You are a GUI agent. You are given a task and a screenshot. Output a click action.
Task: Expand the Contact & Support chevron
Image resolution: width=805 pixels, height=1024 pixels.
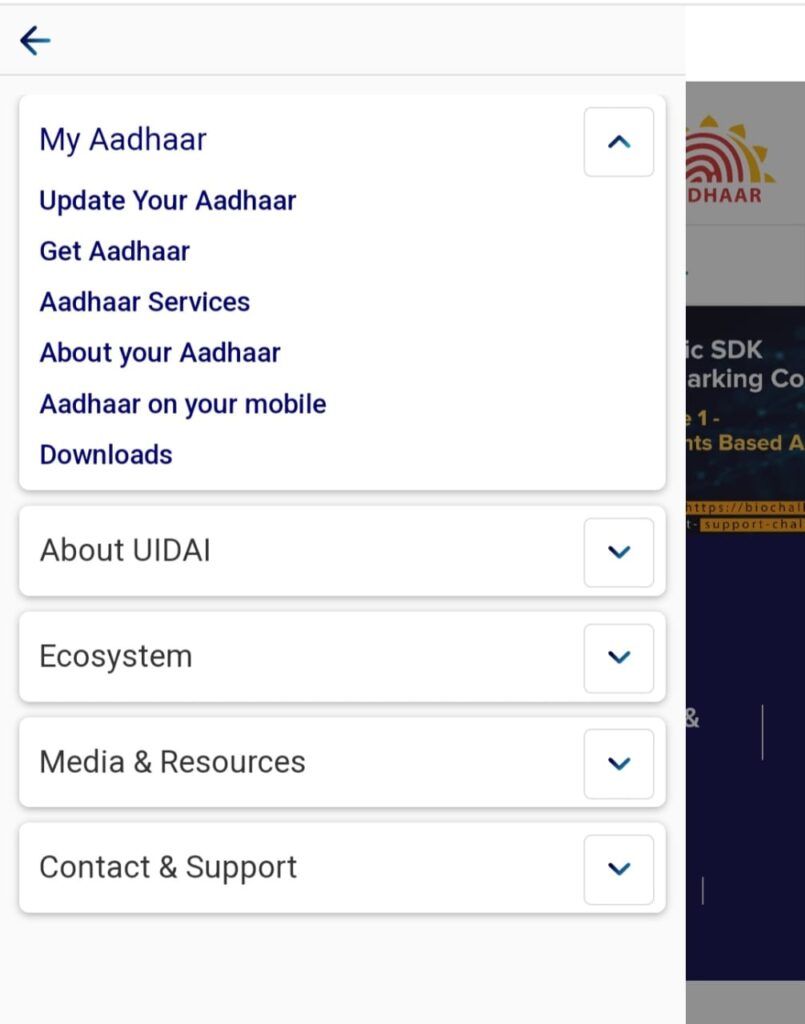(x=618, y=869)
